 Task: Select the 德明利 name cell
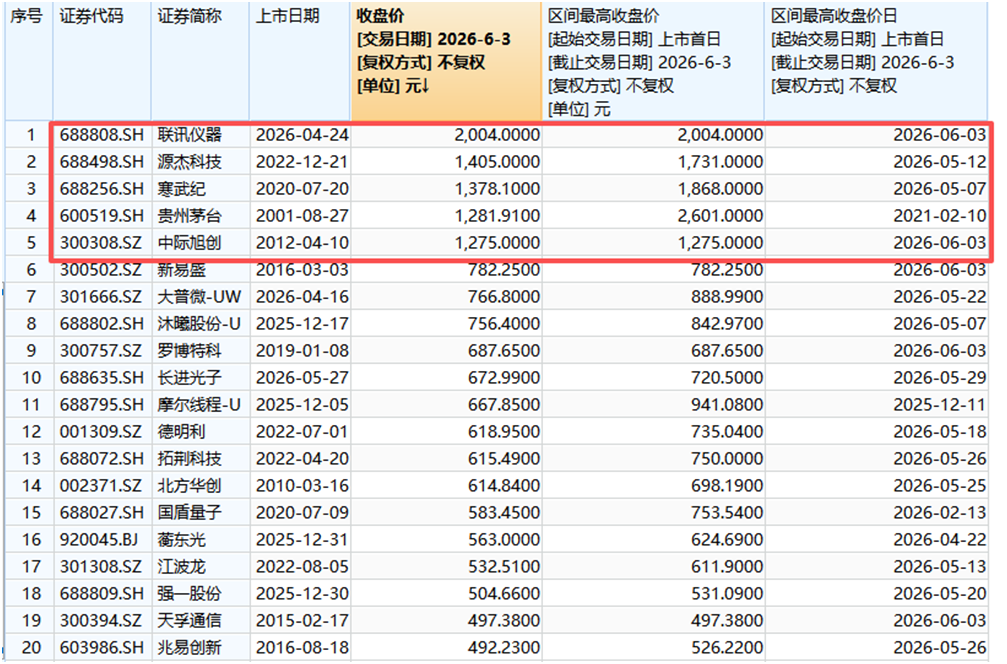[200, 432]
